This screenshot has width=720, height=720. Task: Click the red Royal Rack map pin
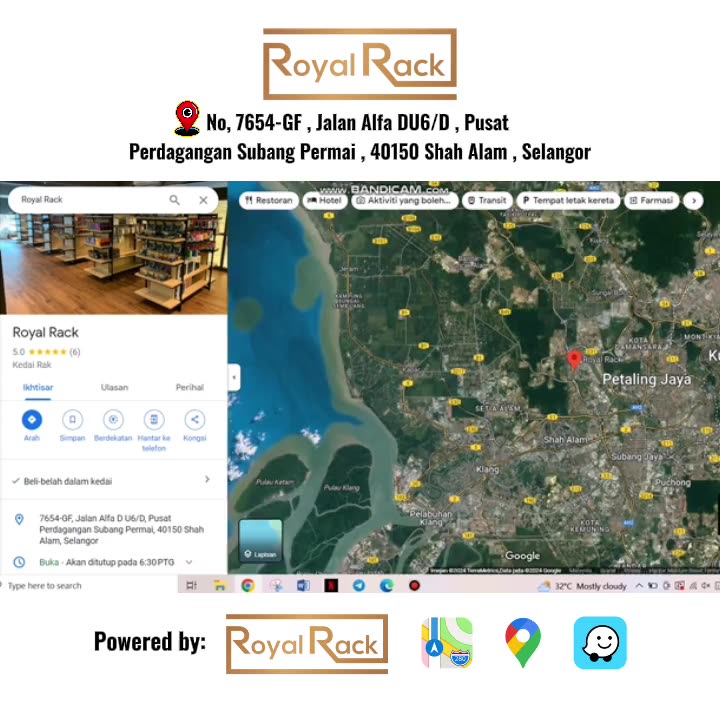tap(574, 359)
